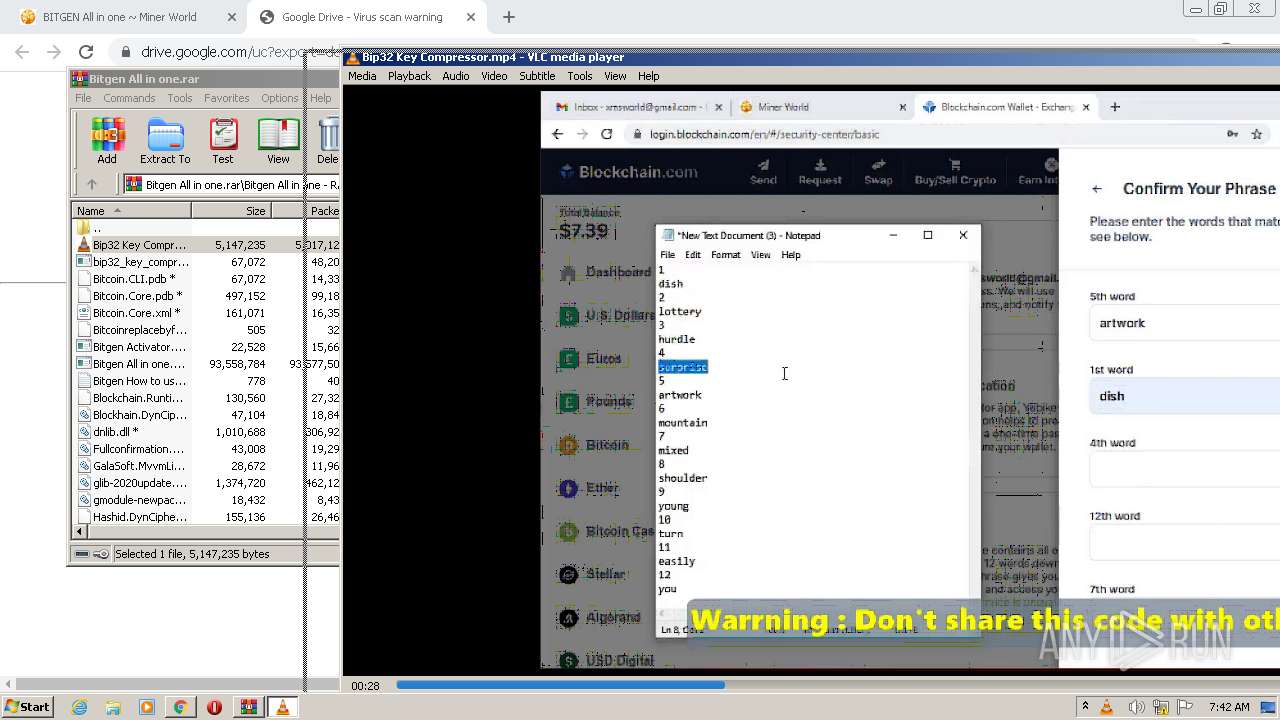Click WinRAR horizontal scrollbar left arrow
This screenshot has height=720, width=1280.
click(x=80, y=532)
